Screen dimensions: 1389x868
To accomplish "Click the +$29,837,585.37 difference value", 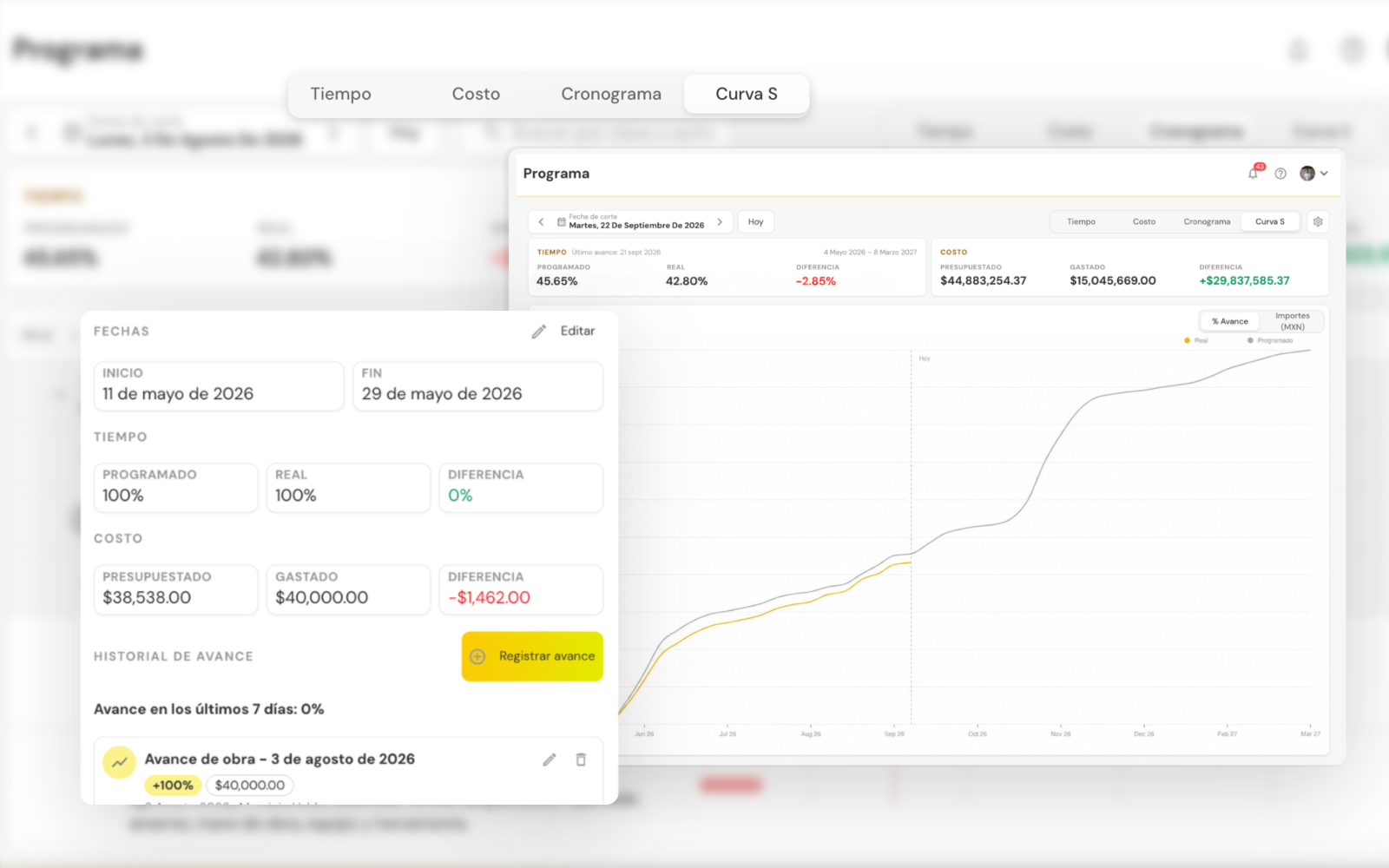I will 1244,281.
